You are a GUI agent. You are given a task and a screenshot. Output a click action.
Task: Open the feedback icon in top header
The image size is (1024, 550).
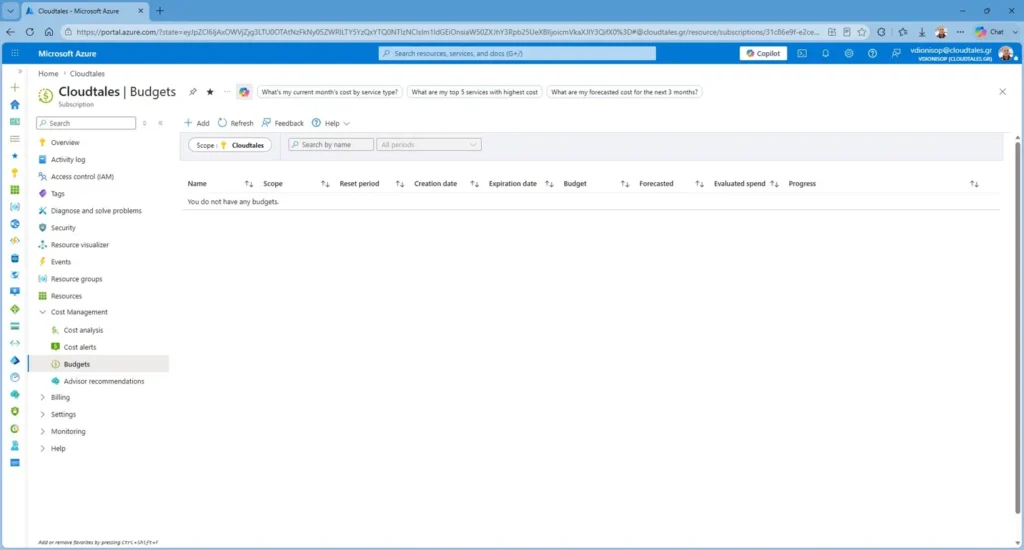pyautogui.click(x=896, y=54)
